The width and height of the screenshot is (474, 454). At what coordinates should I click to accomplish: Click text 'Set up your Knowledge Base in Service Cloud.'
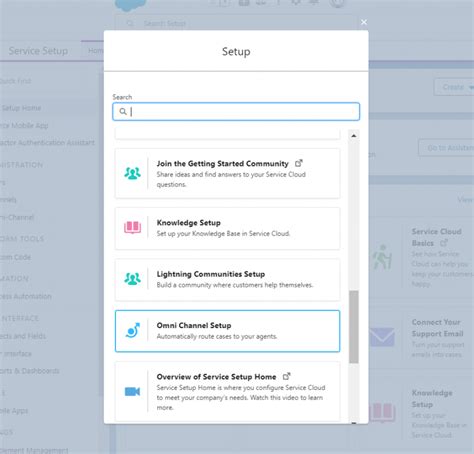[223, 234]
